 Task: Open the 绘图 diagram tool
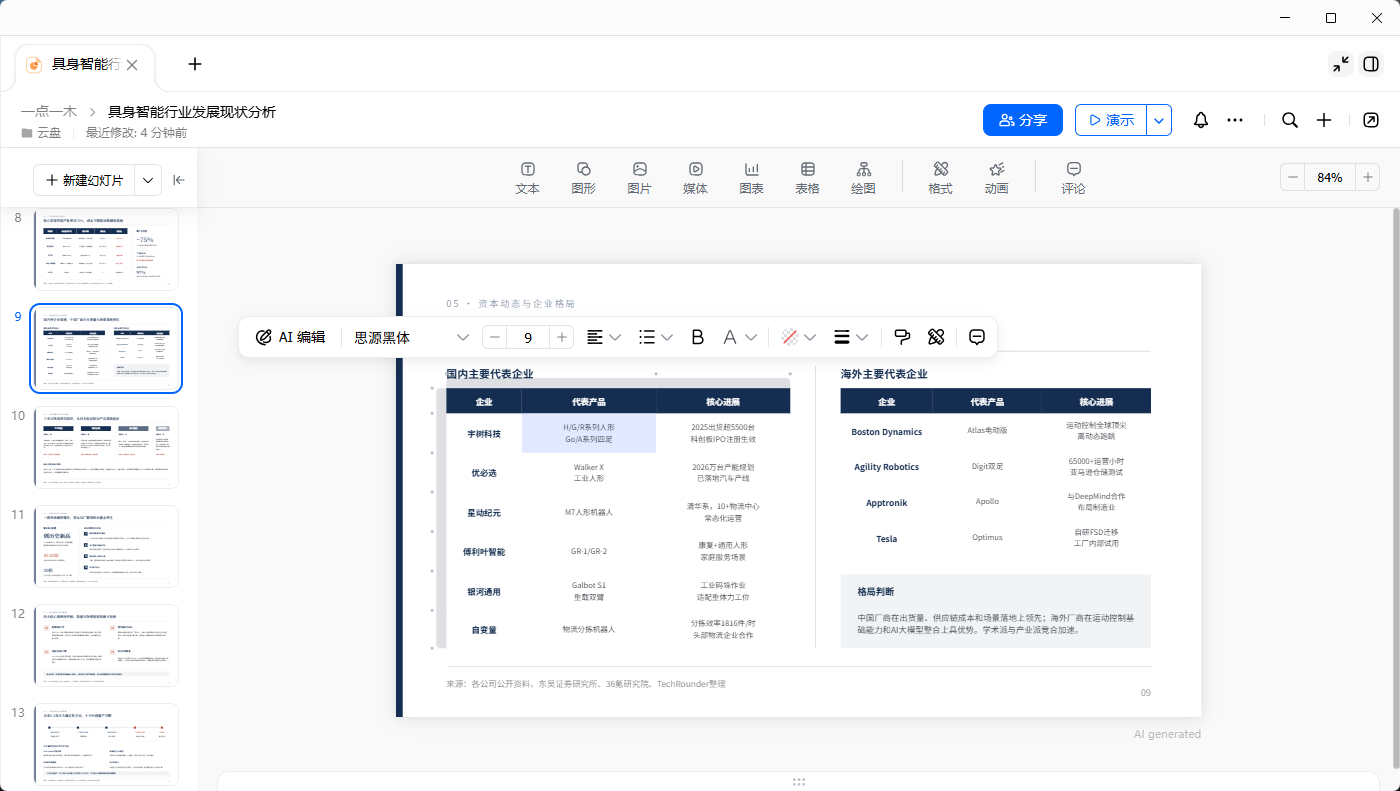tap(863, 178)
